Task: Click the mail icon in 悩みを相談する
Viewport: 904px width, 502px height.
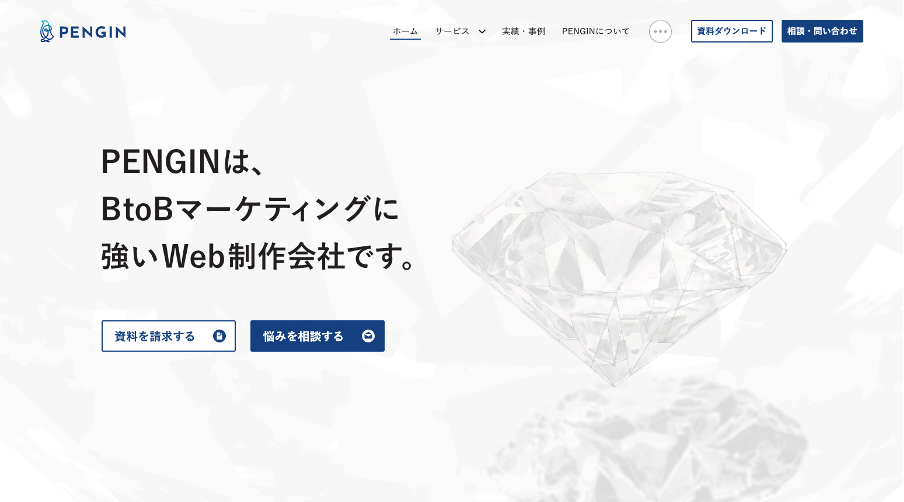Action: [x=368, y=336]
